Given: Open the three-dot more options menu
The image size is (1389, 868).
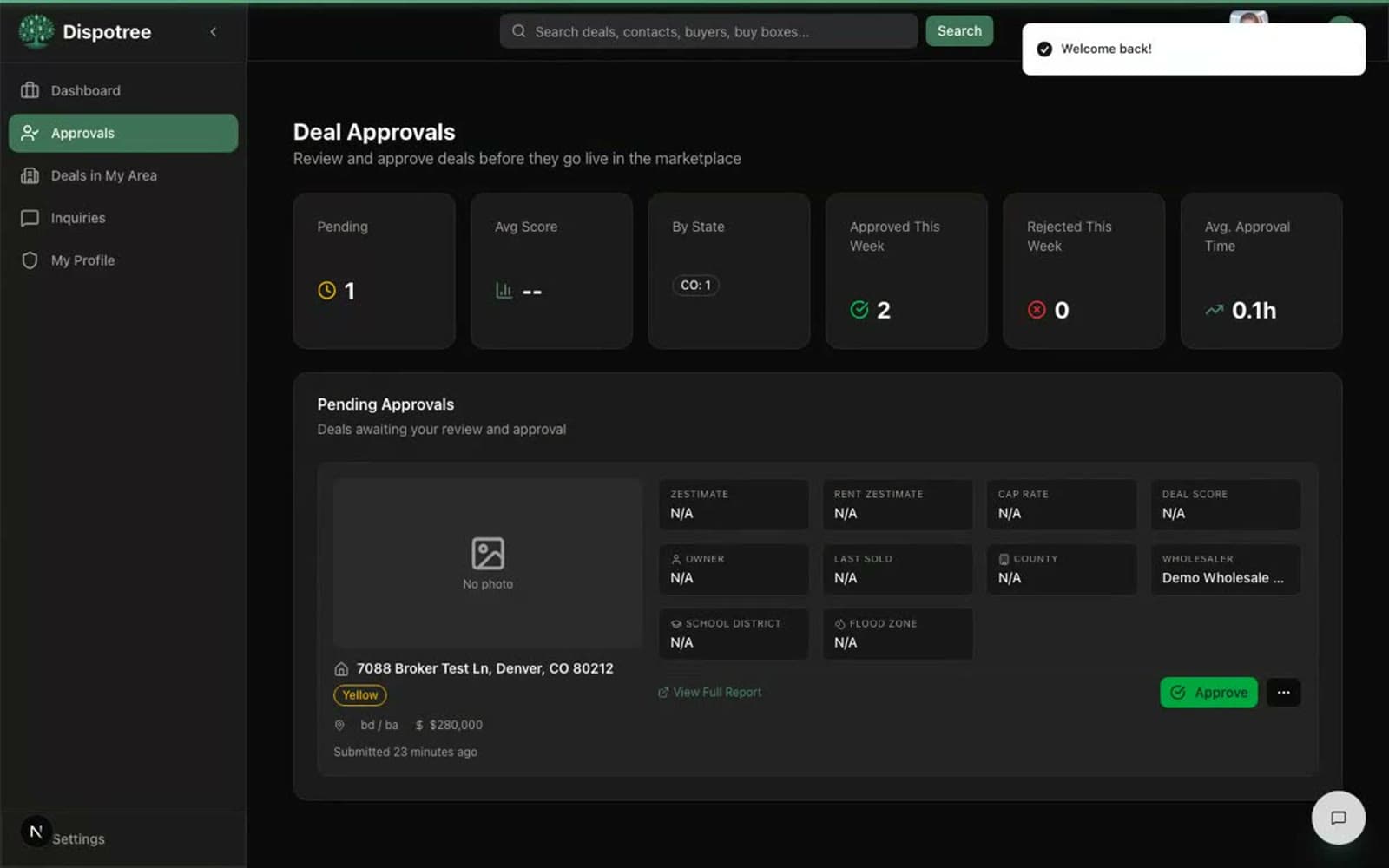Looking at the screenshot, I should tap(1283, 693).
